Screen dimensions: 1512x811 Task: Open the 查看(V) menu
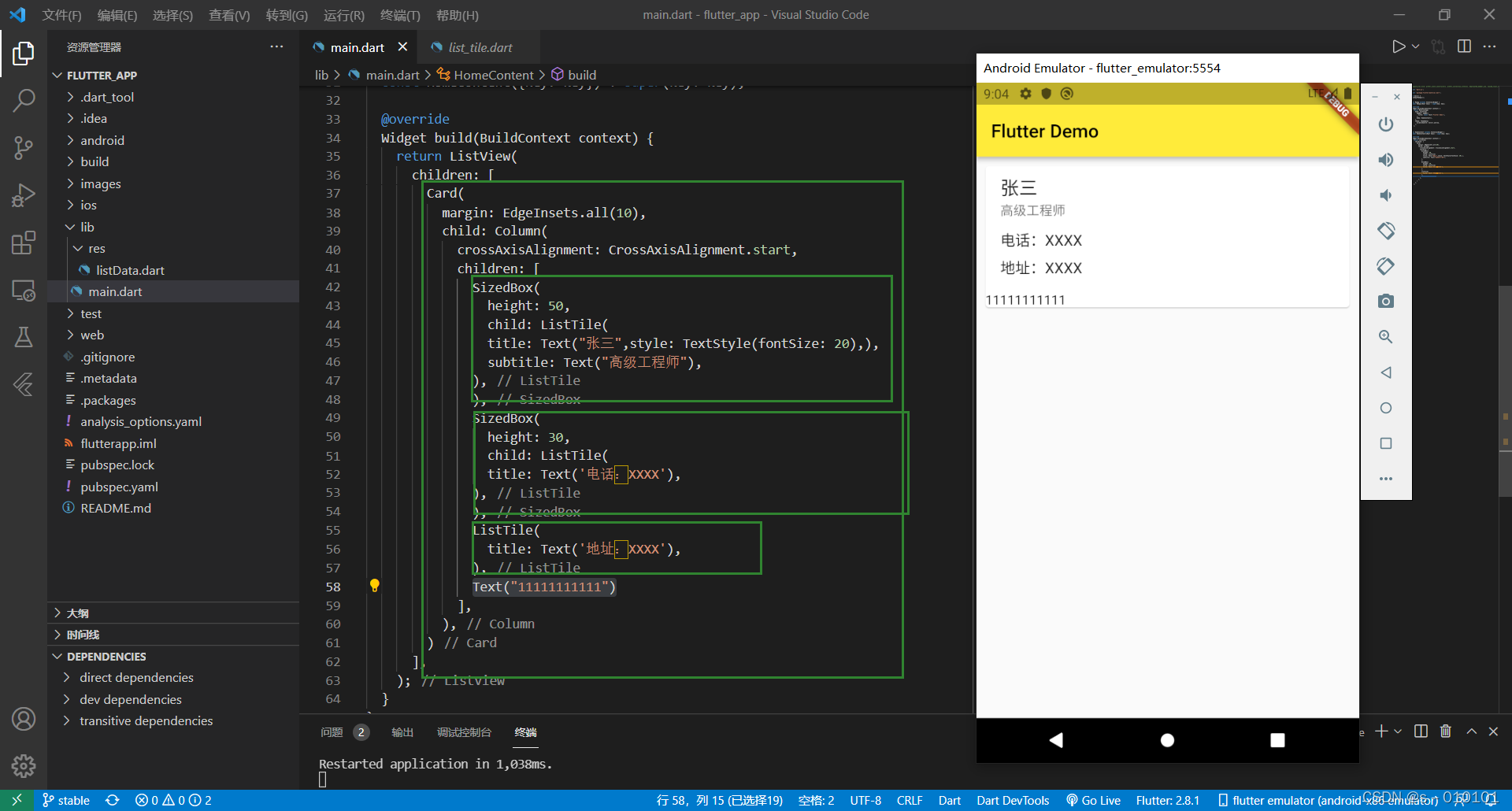pos(229,15)
